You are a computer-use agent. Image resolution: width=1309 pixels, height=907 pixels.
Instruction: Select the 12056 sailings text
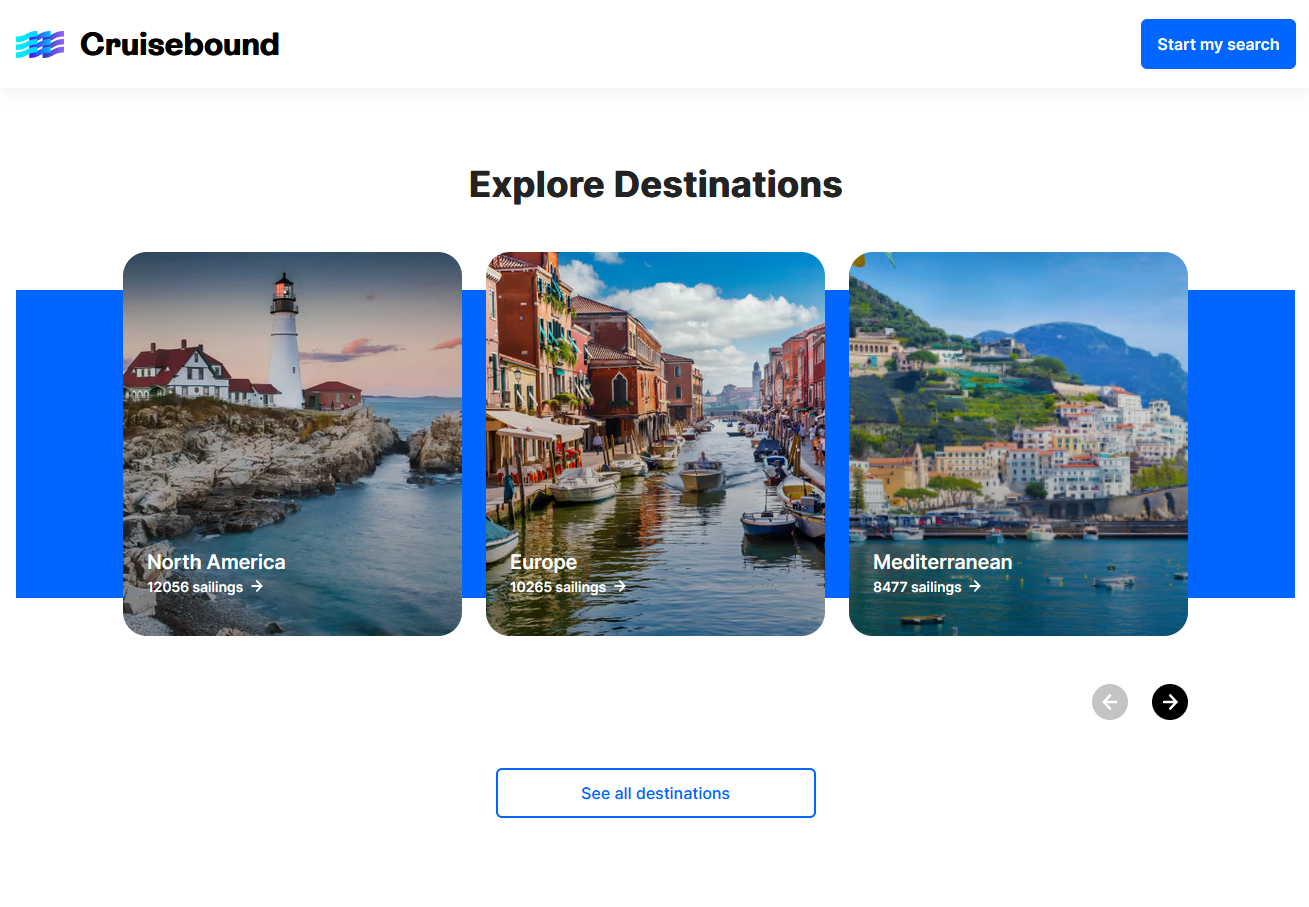pos(195,587)
